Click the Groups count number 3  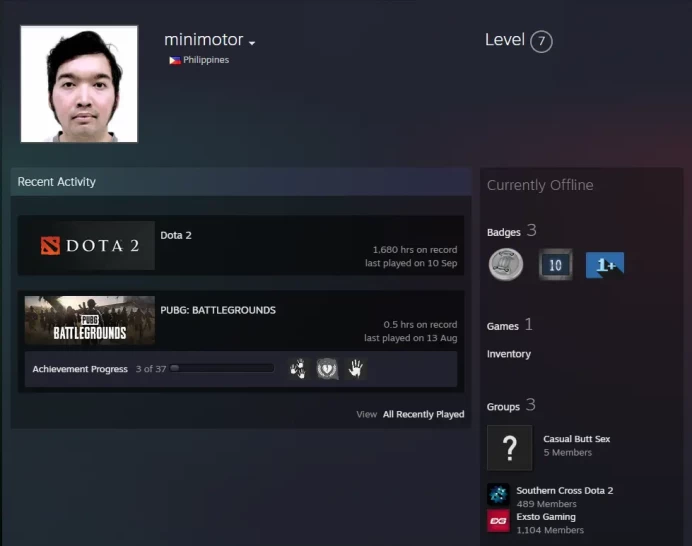pyautogui.click(x=530, y=404)
